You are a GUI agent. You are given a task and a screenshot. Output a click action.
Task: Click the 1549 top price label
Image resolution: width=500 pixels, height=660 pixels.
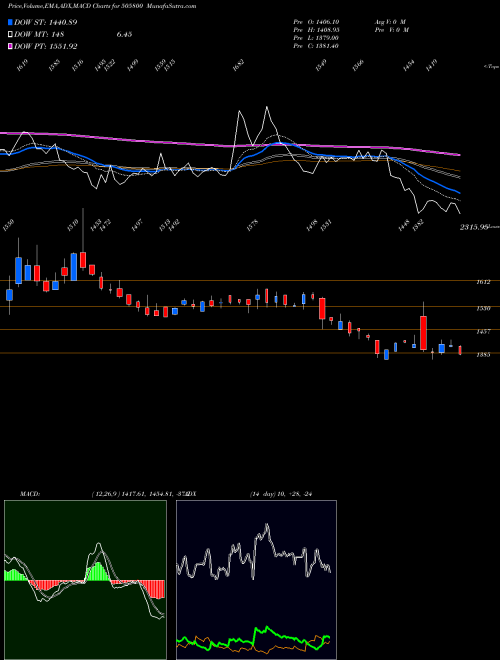click(x=321, y=65)
